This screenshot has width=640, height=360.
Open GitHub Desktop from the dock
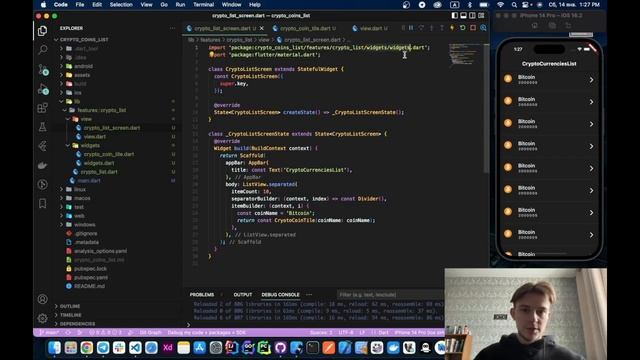coord(280,348)
